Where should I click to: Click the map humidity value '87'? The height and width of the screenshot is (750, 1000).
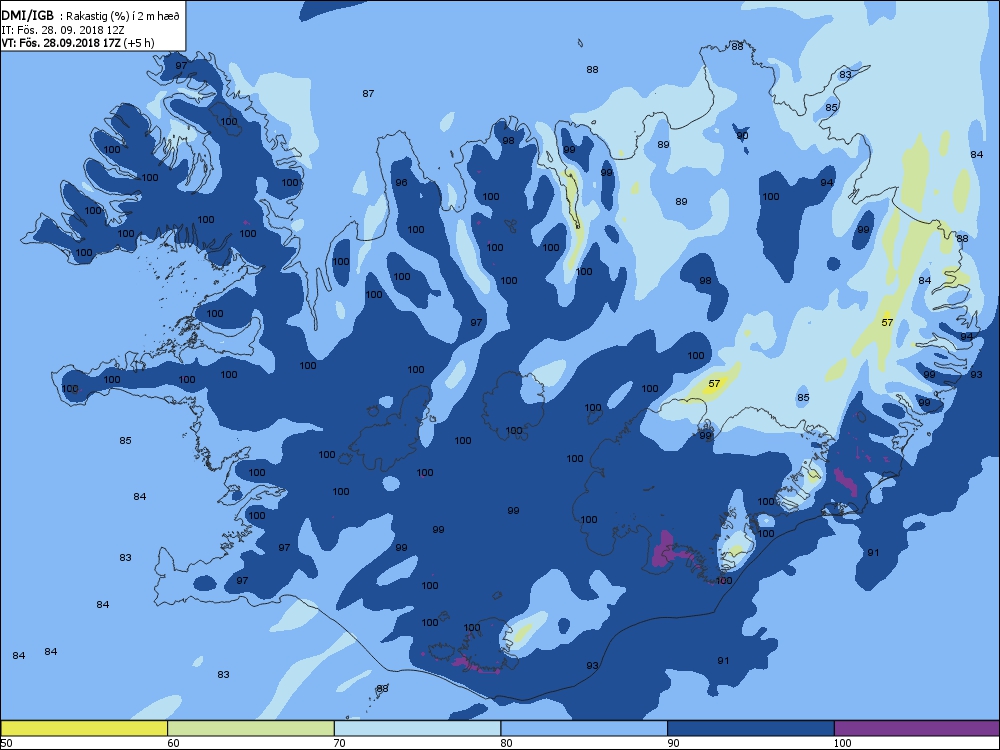coord(368,94)
